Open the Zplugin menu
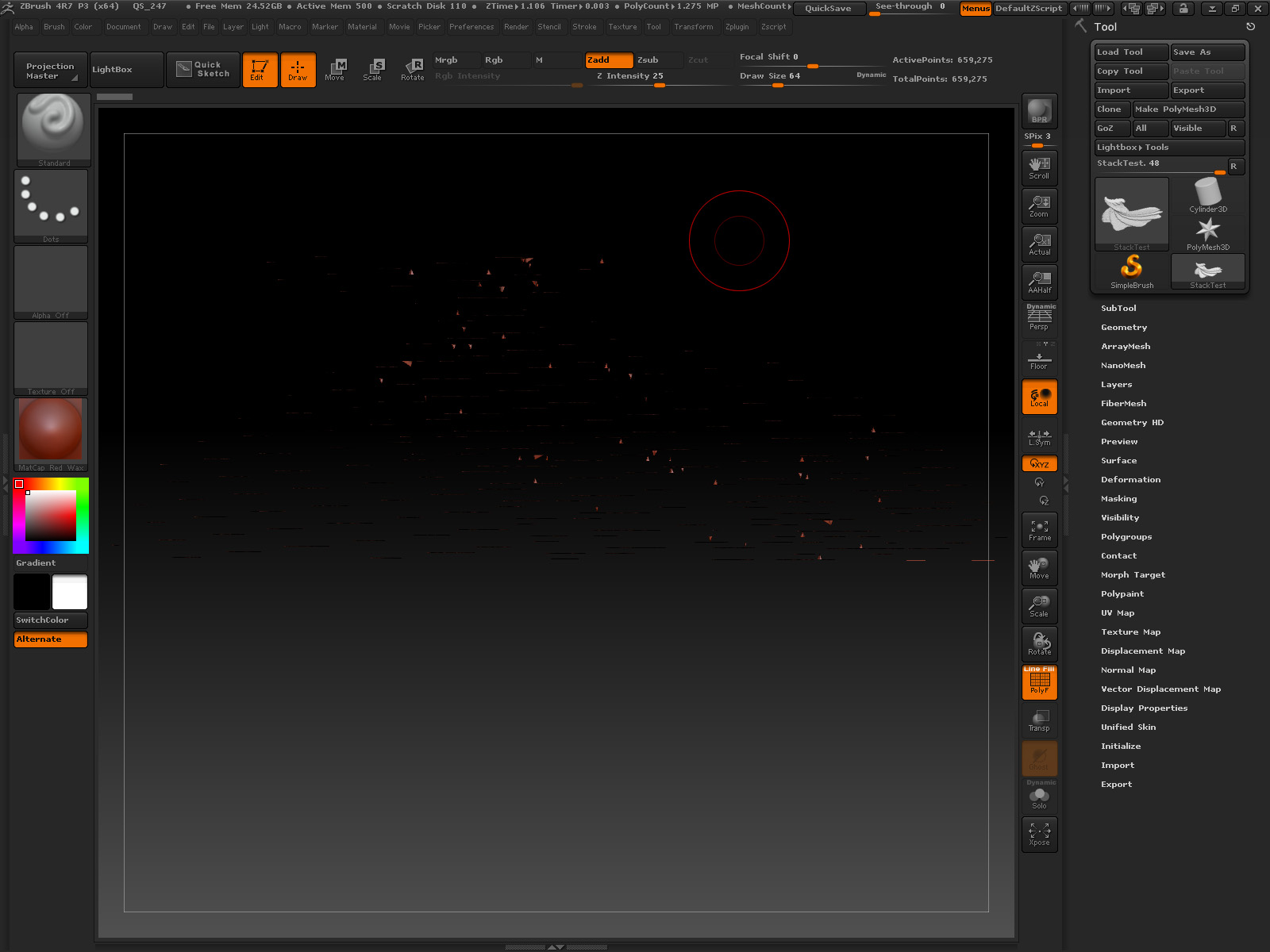This screenshot has width=1270, height=952. pos(737,27)
